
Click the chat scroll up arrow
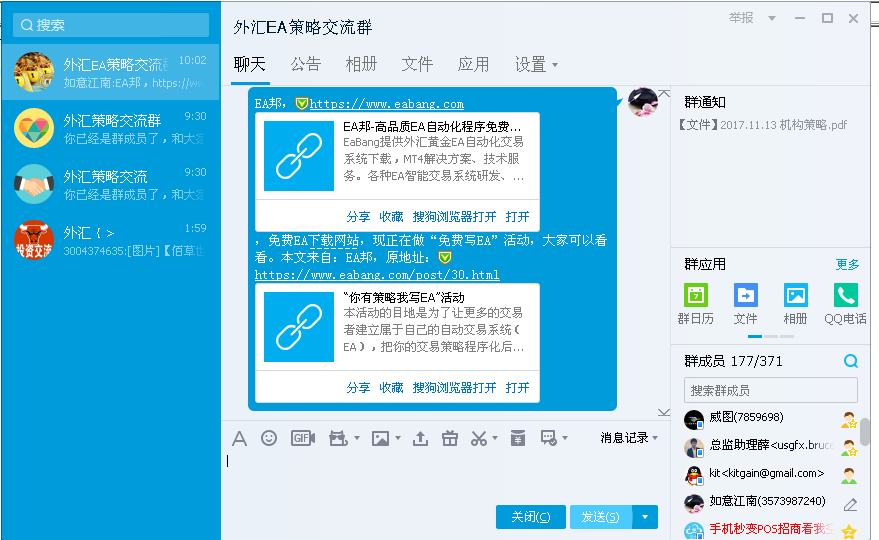[x=664, y=94]
